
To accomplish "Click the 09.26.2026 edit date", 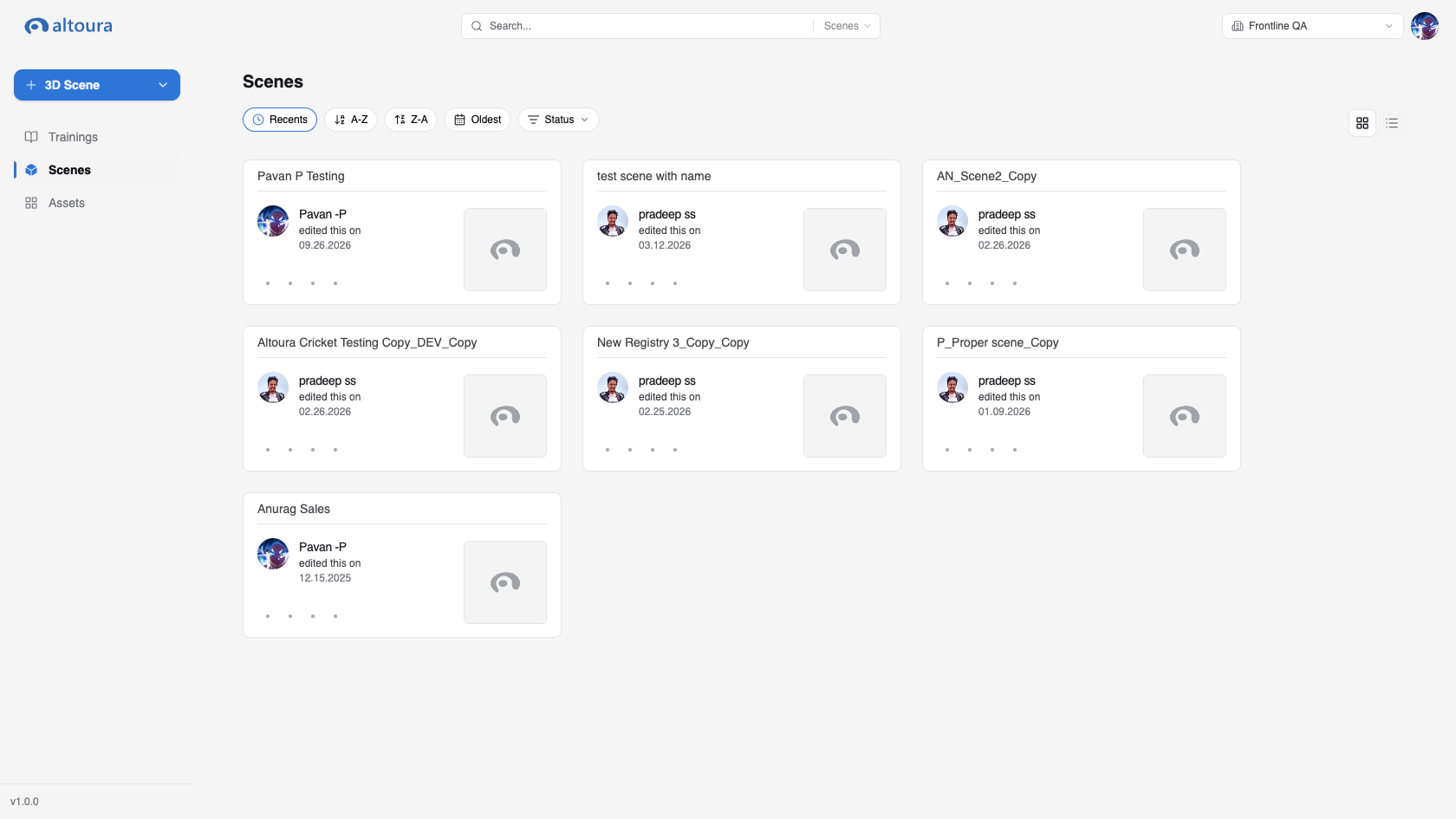I will click(x=325, y=245).
